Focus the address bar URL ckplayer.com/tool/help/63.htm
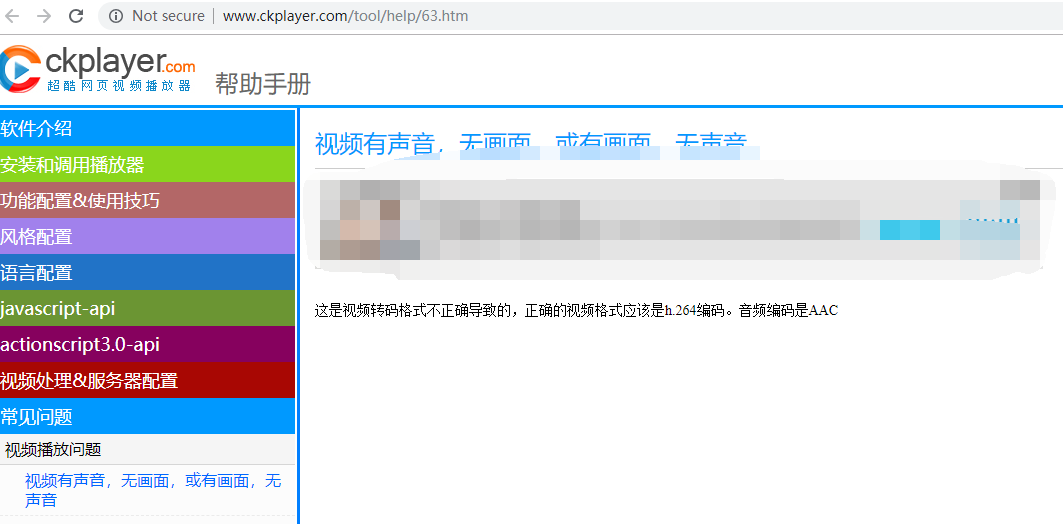 345,16
